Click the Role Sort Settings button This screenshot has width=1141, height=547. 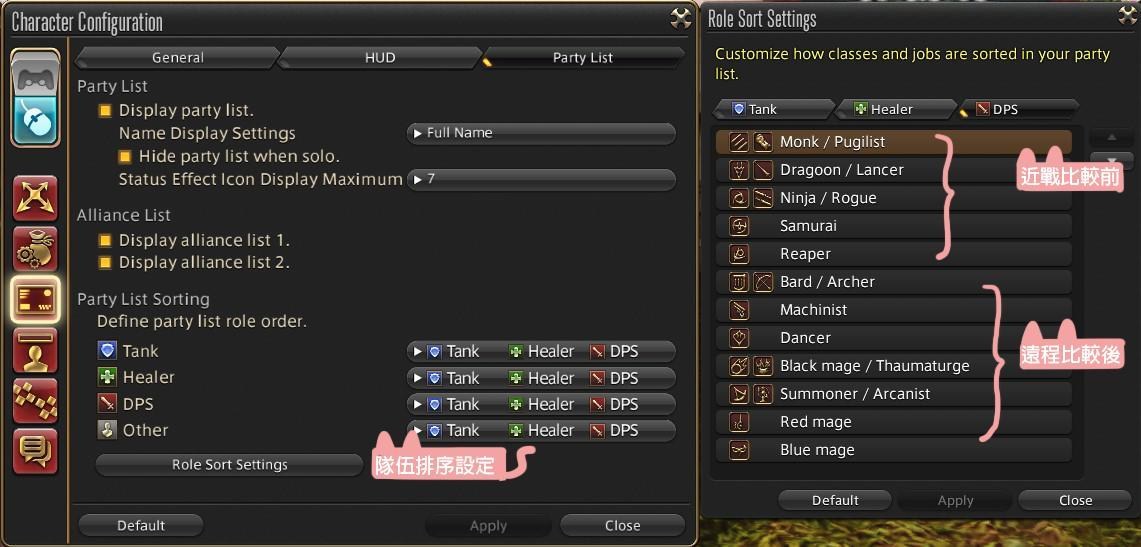click(x=229, y=465)
